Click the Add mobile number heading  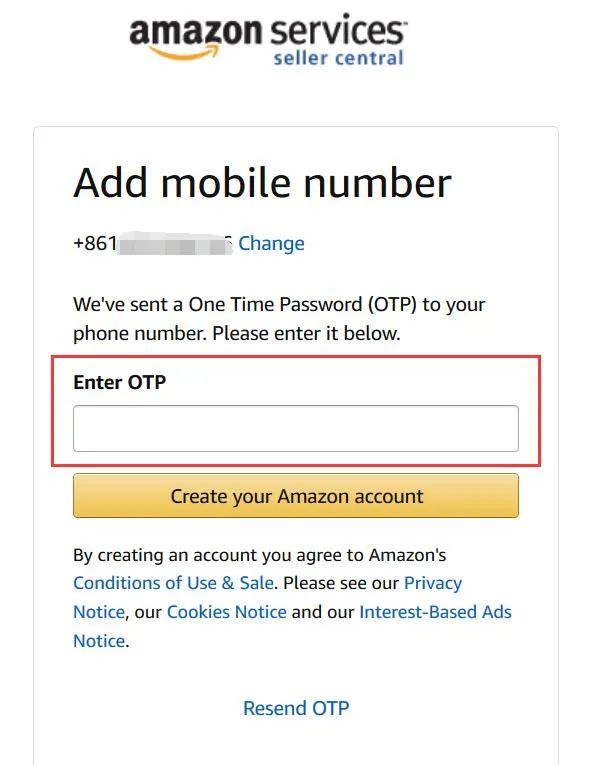point(262,183)
